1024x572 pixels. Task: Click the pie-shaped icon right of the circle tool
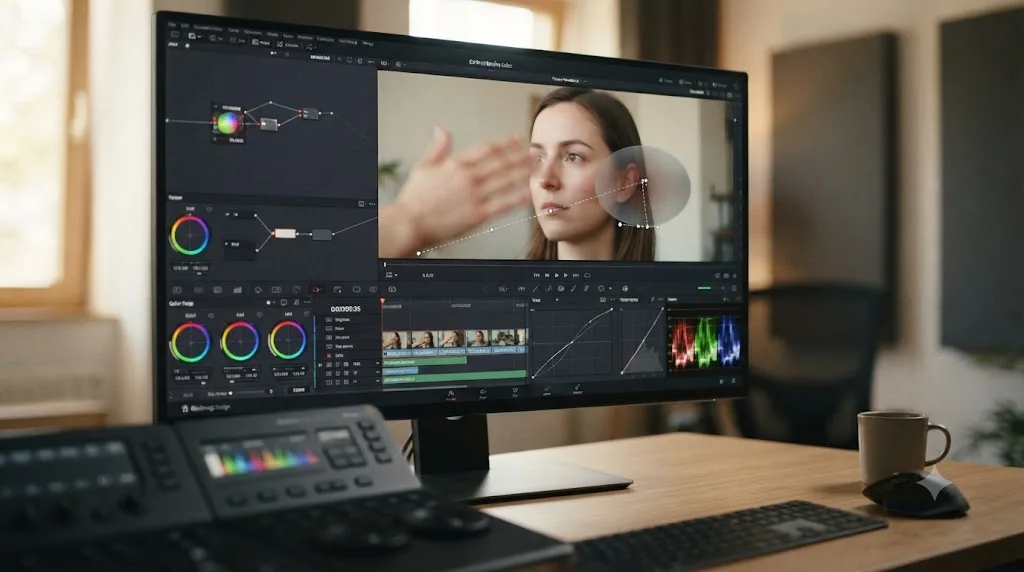(625, 288)
